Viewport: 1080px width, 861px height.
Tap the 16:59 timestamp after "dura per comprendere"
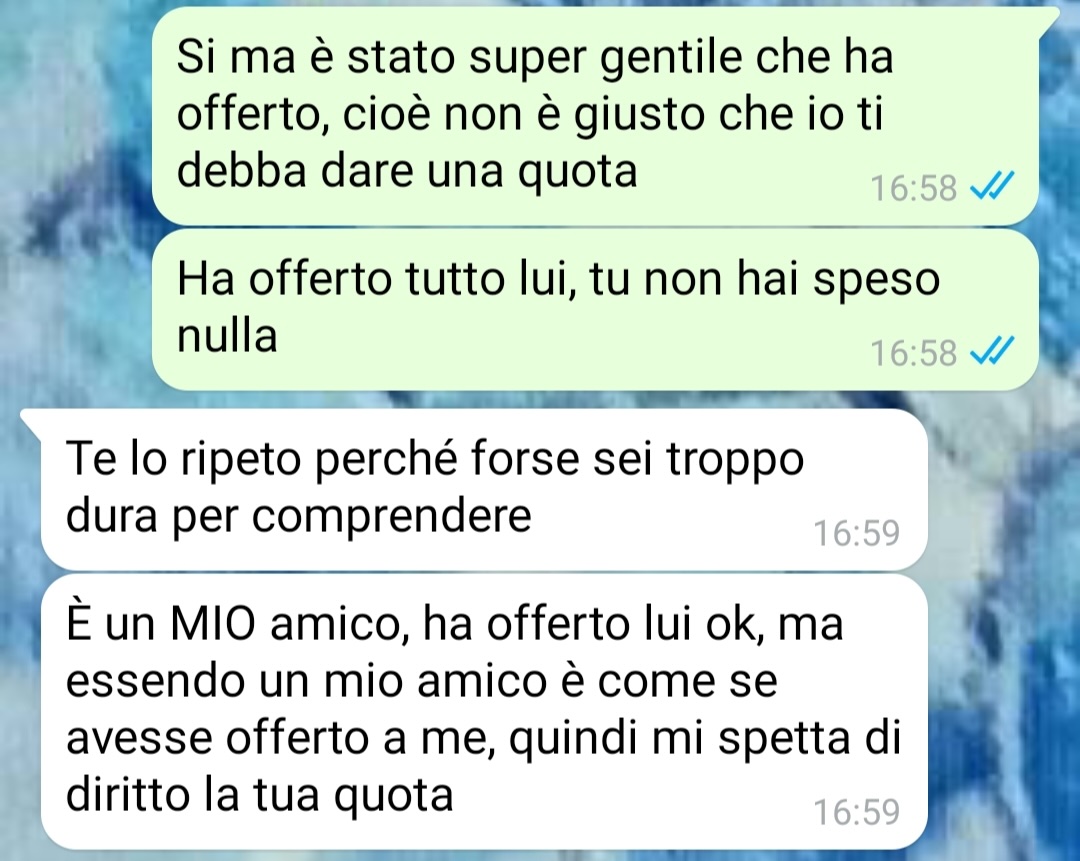click(x=856, y=533)
